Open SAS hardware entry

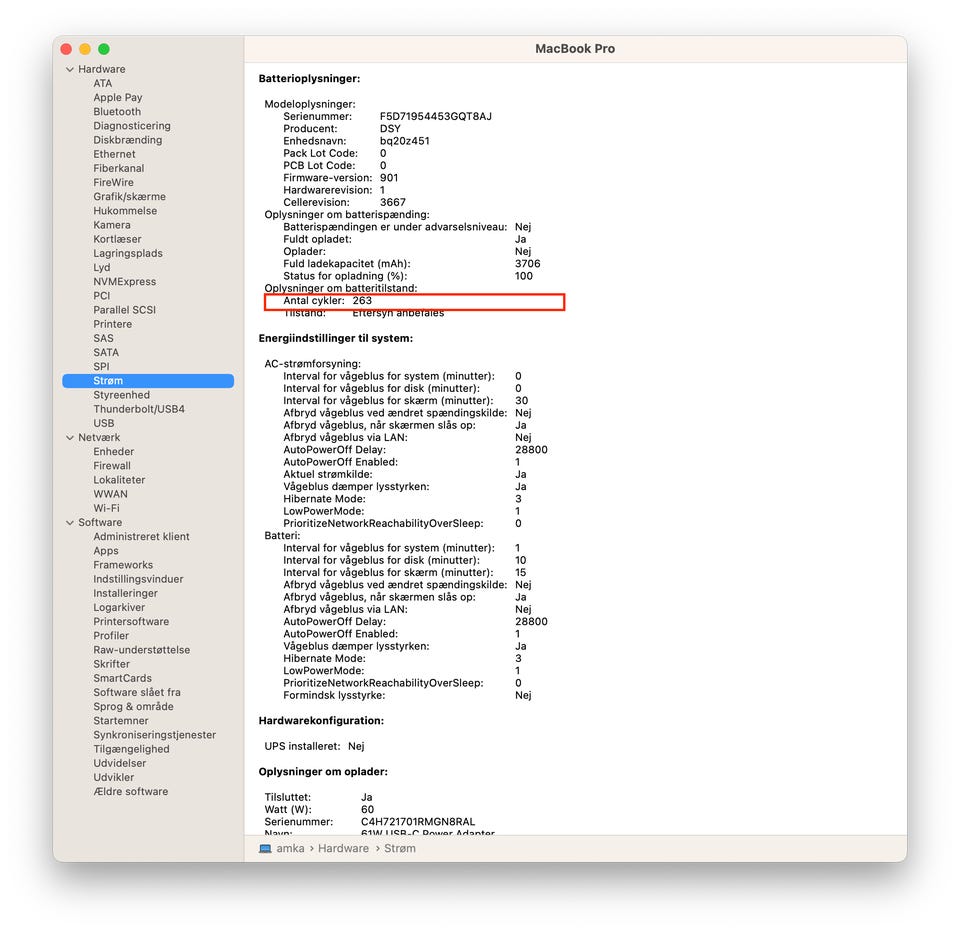point(103,338)
